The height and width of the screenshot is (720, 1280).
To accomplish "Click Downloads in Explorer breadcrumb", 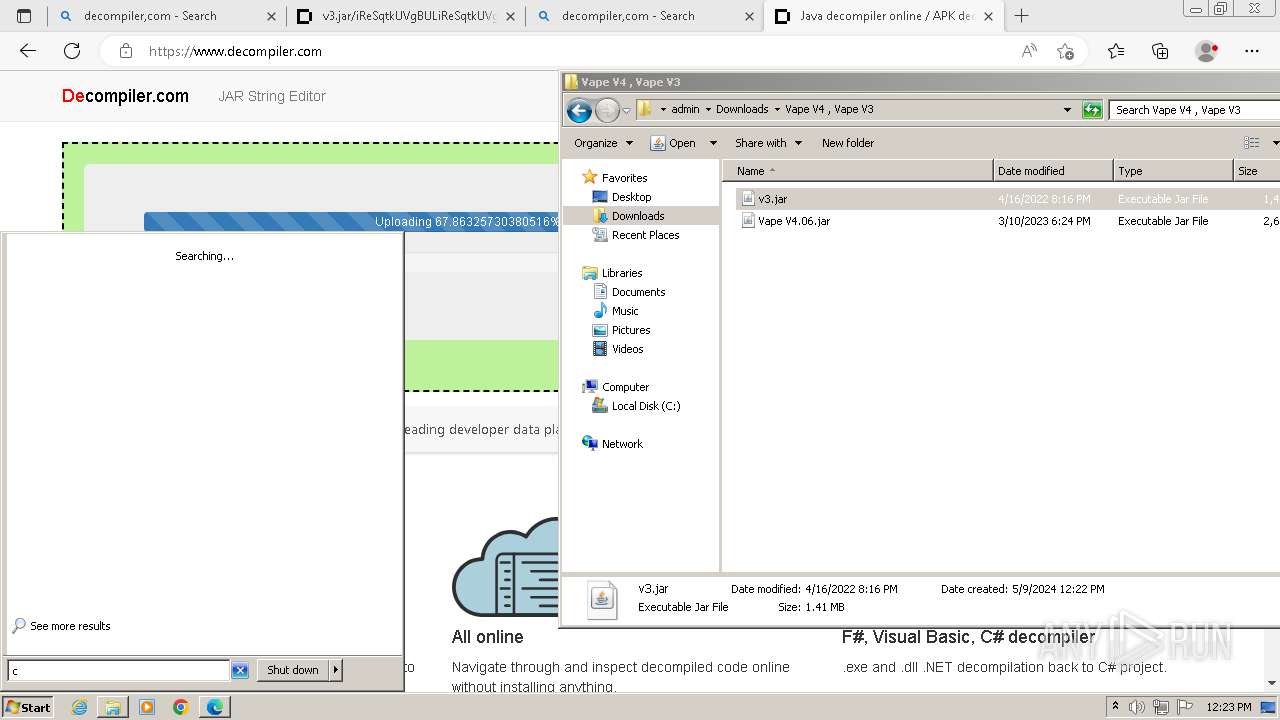I will pos(742,109).
